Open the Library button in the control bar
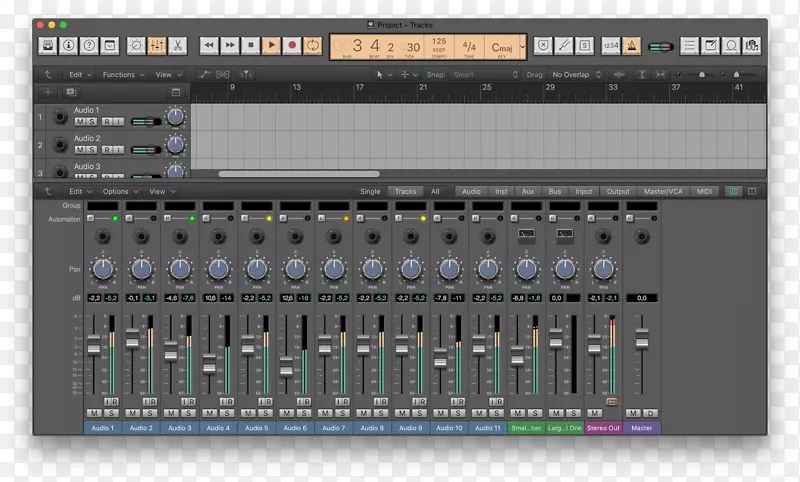This screenshot has height=482, width=800. point(48,45)
